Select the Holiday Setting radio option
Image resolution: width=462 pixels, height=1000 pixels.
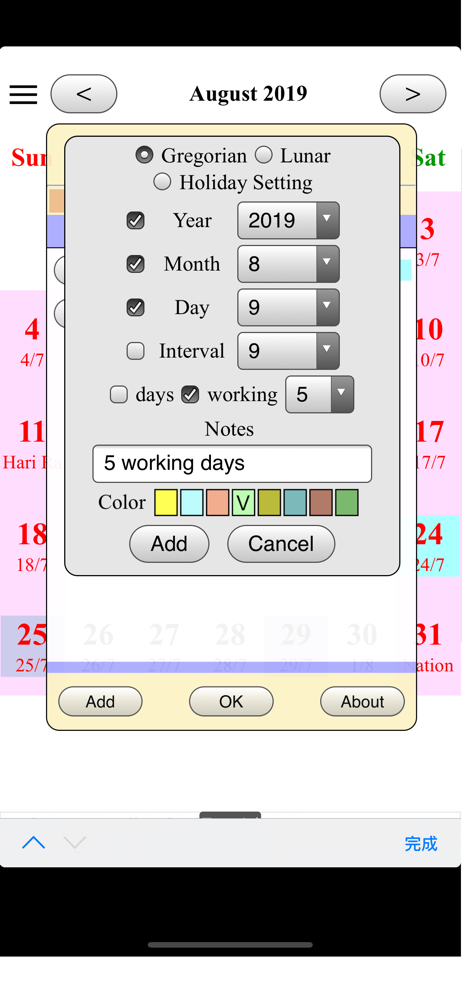(x=162, y=182)
